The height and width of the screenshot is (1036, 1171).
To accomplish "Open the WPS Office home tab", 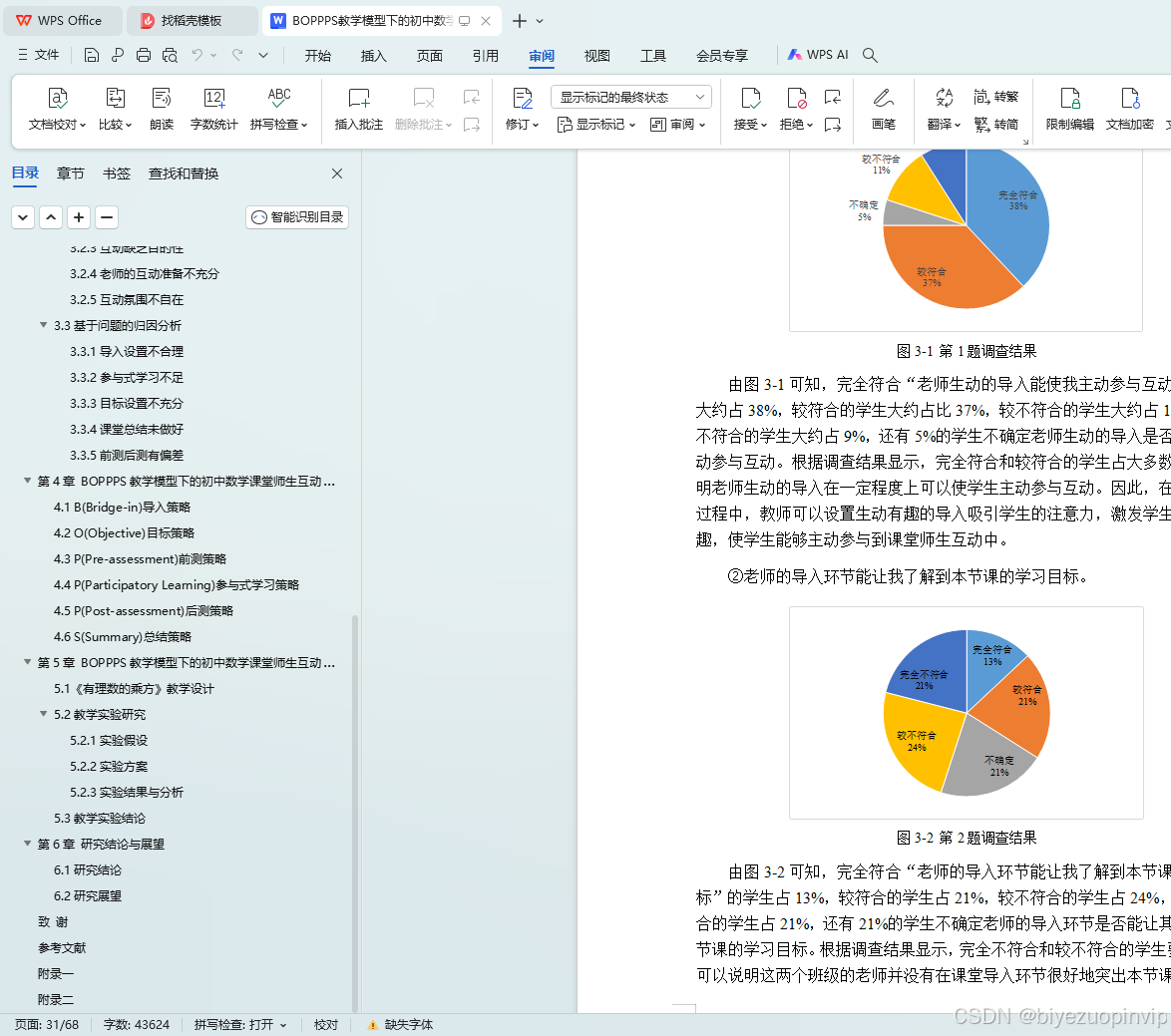I will [x=64, y=21].
